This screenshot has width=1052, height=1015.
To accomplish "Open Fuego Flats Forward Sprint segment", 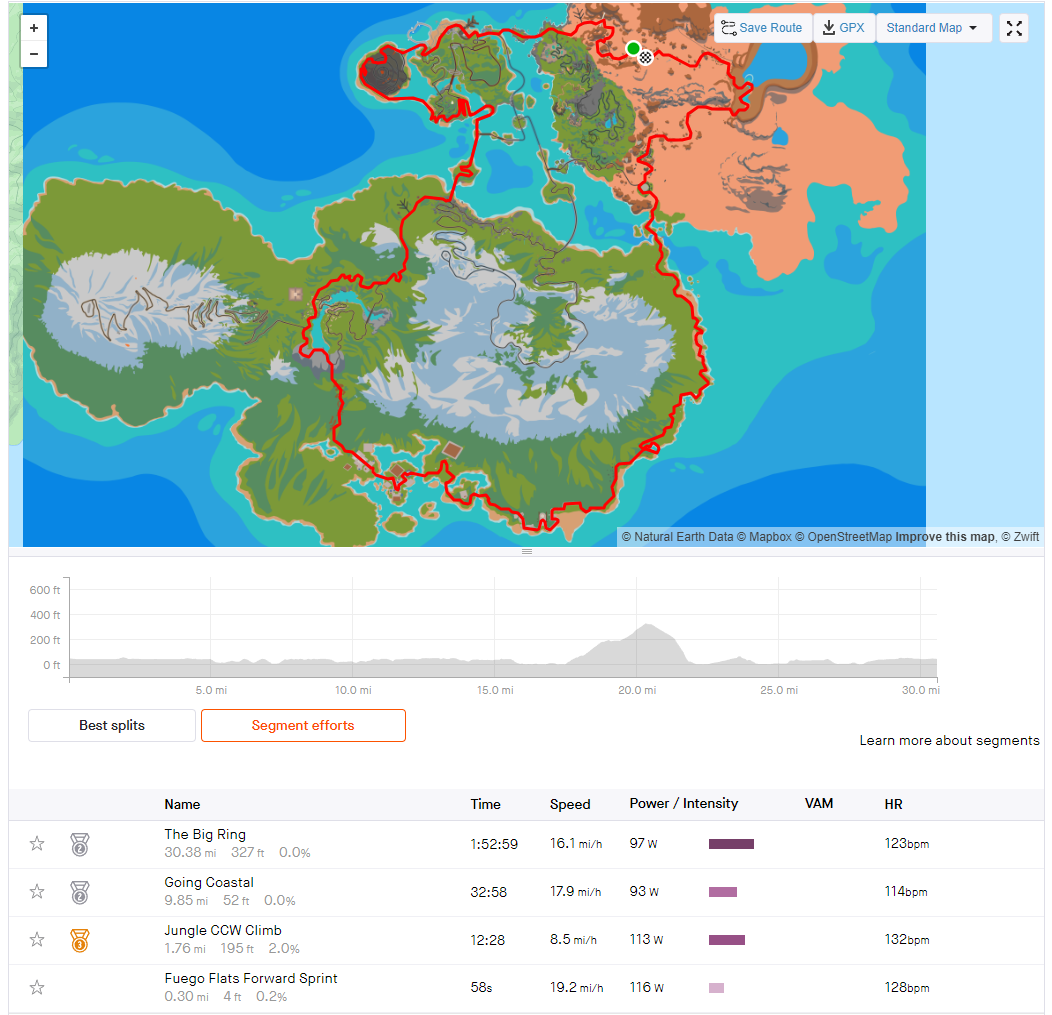I will coord(251,978).
